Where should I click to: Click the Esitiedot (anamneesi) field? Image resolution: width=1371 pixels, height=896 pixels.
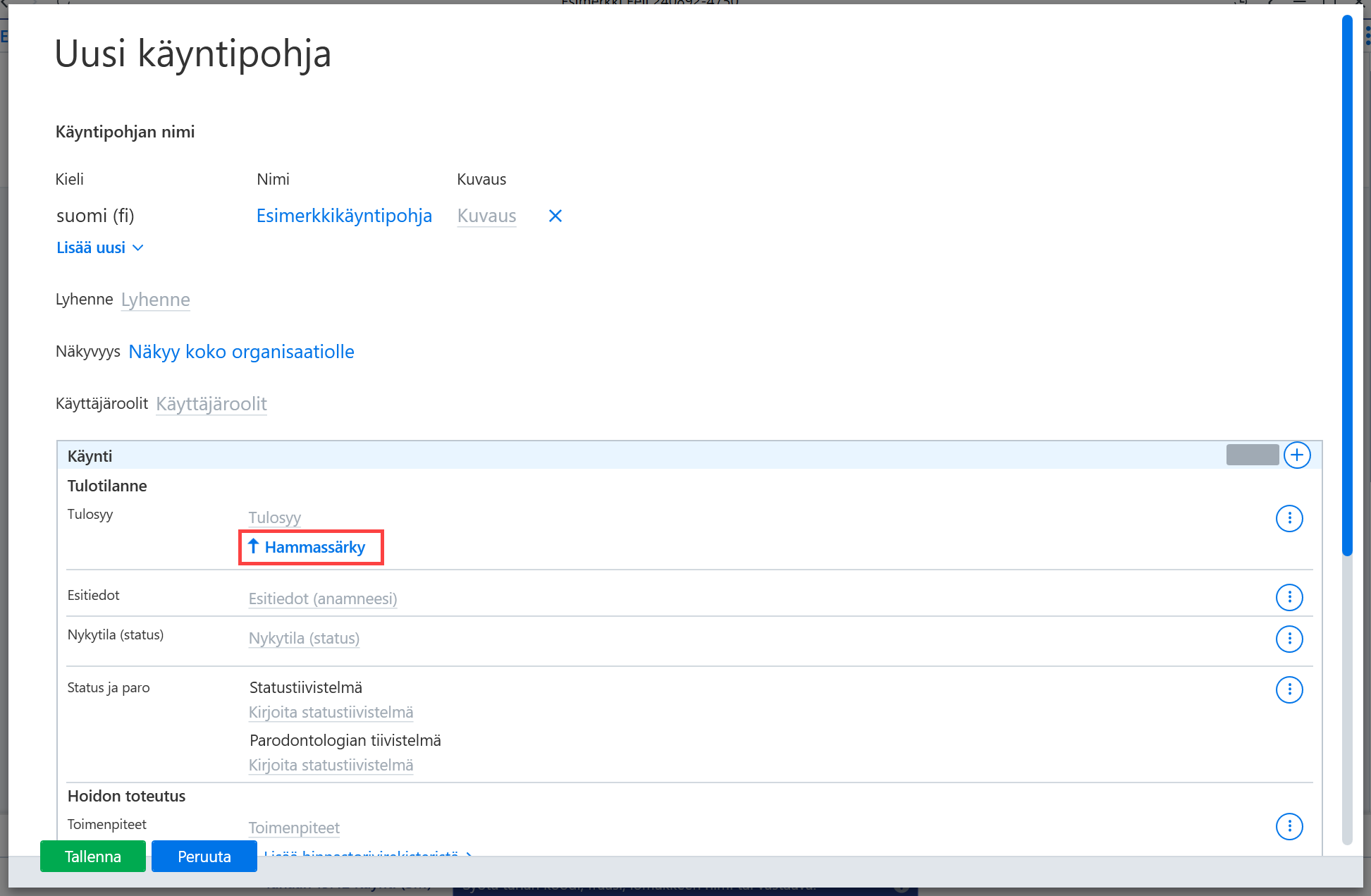323,599
